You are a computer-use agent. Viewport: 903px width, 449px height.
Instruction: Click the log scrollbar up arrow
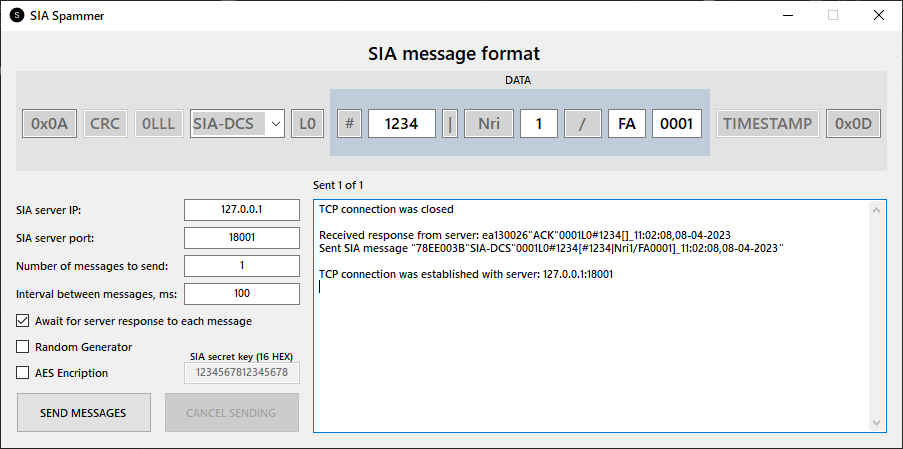pos(877,210)
